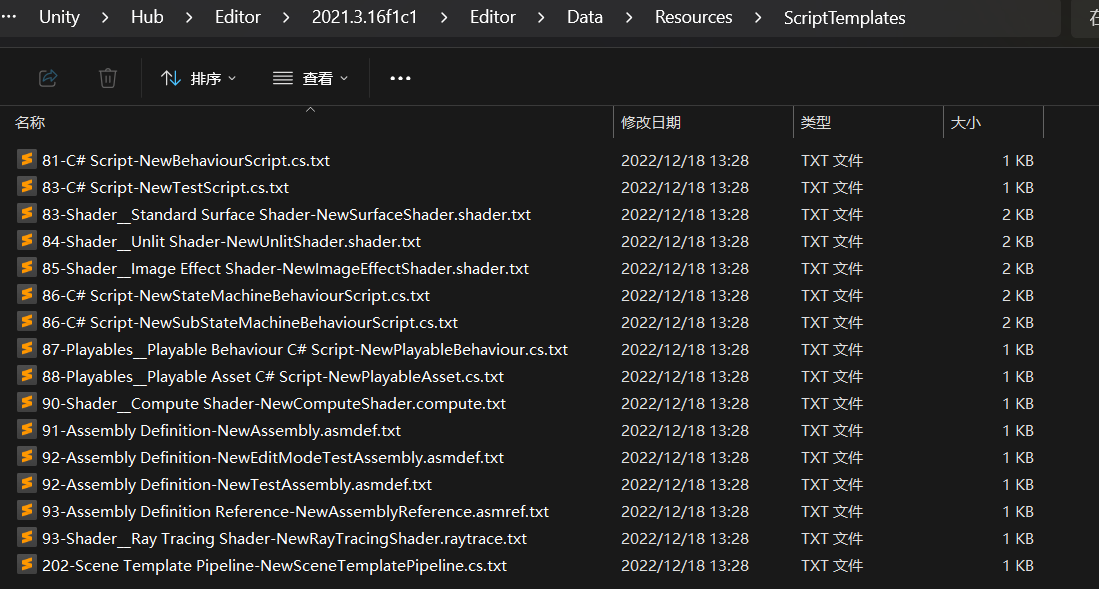
Task: Select 83-Shader__Standard Surface Shader file name
Action: click(286, 215)
